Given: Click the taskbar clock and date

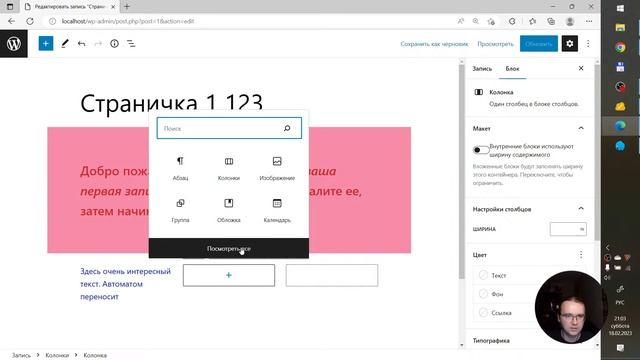Looking at the screenshot, I should (620, 325).
